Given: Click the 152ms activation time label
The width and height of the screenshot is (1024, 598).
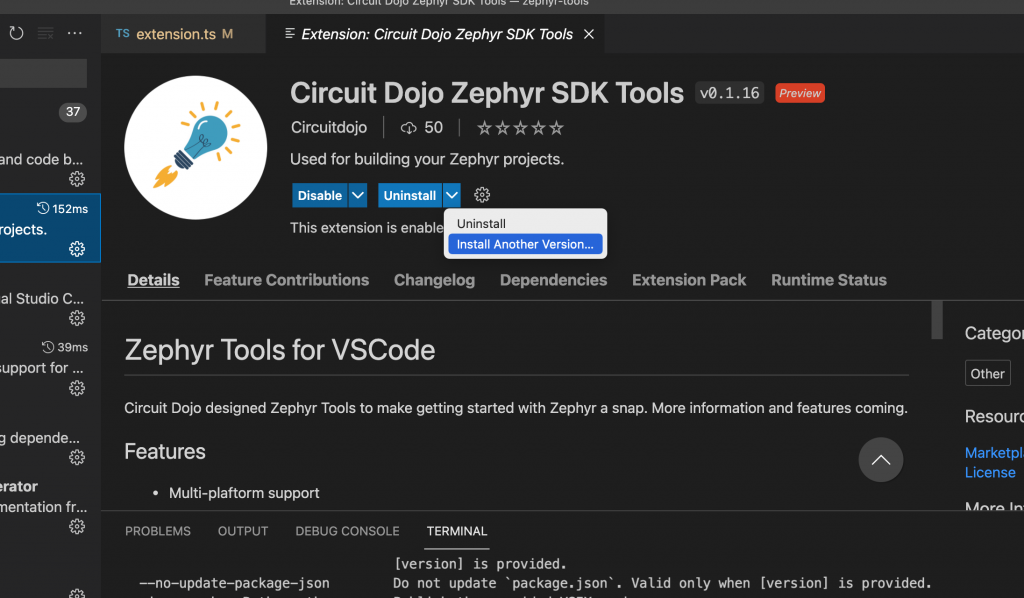Looking at the screenshot, I should tap(63, 209).
